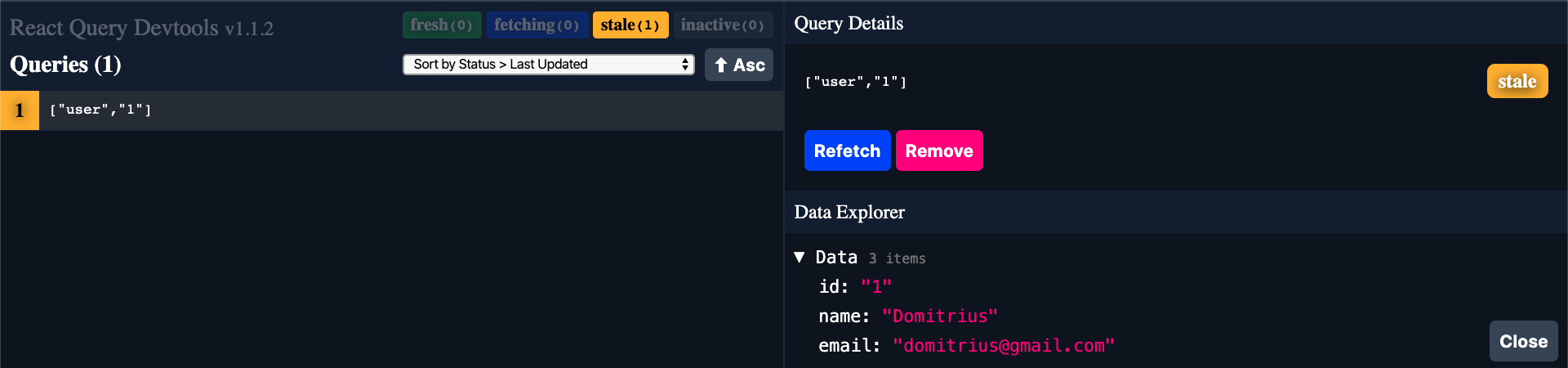Remove the selected query
The height and width of the screenshot is (368, 1568).
coord(939,150)
